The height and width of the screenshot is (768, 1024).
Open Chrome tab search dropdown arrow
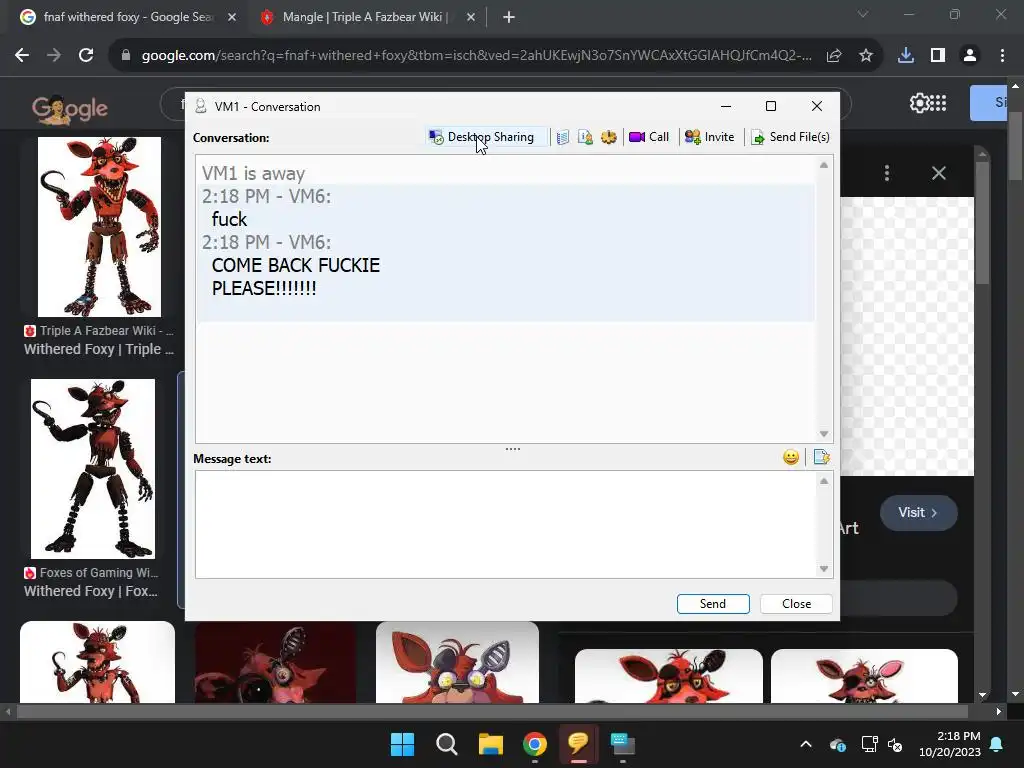coord(863,14)
